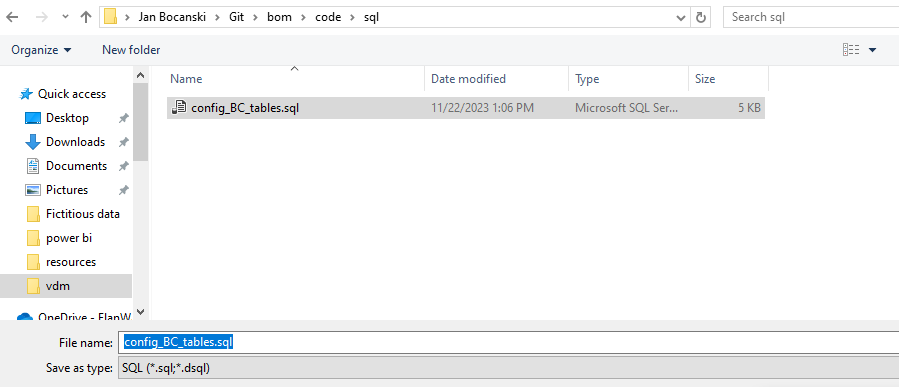Open the view options dropdown arrow

(x=873, y=50)
